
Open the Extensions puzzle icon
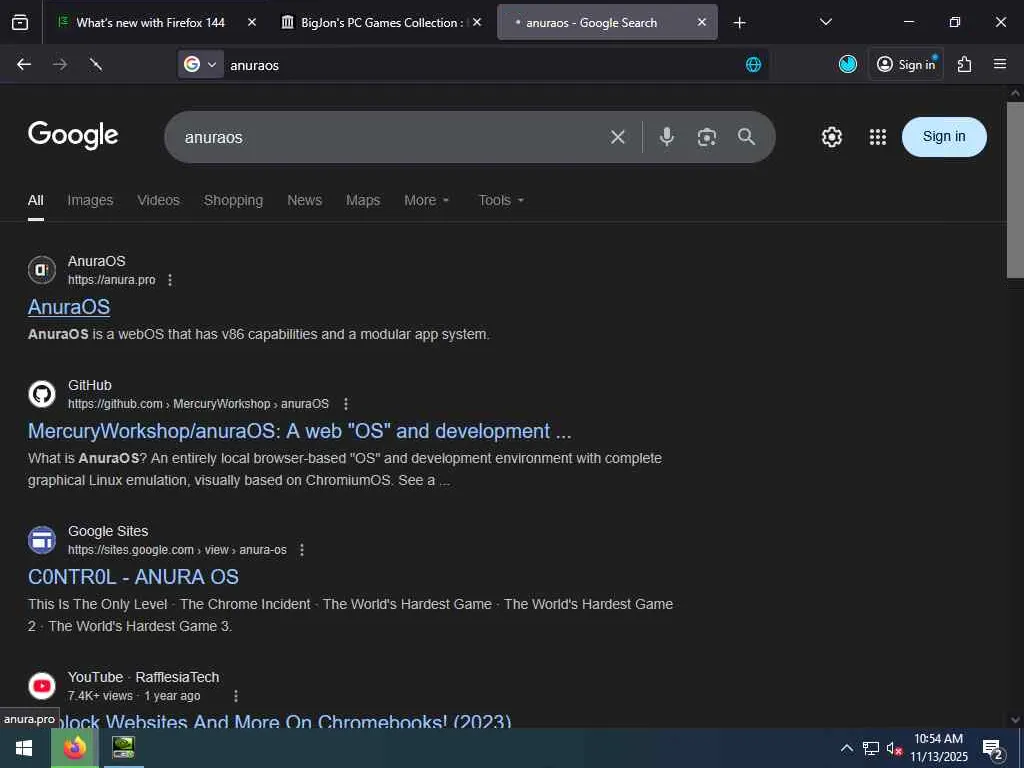click(965, 64)
